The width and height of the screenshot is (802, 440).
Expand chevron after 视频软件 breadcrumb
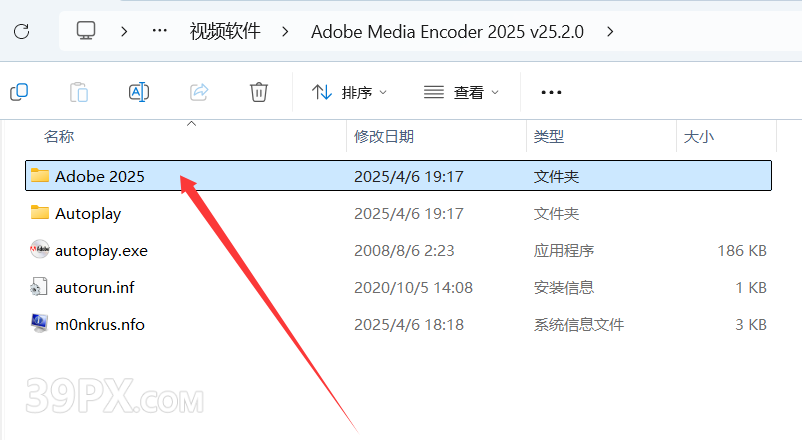pos(285,32)
